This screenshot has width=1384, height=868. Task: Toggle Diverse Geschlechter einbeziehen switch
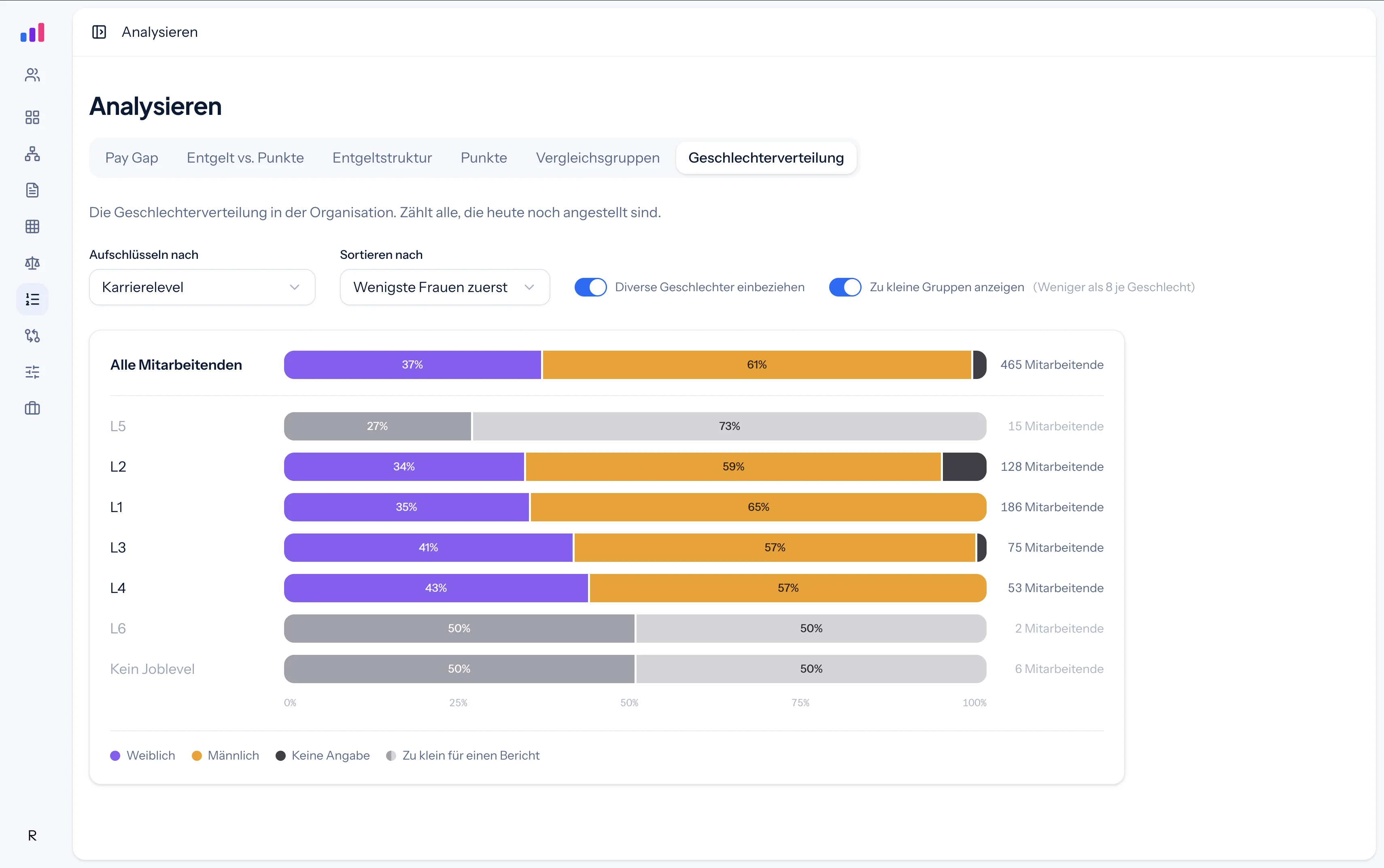[590, 287]
